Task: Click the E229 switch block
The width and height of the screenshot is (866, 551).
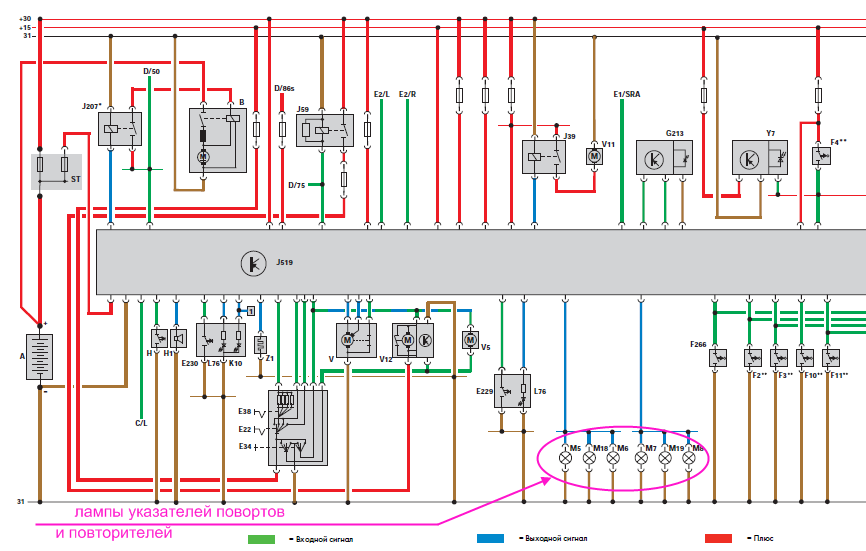Action: point(513,391)
